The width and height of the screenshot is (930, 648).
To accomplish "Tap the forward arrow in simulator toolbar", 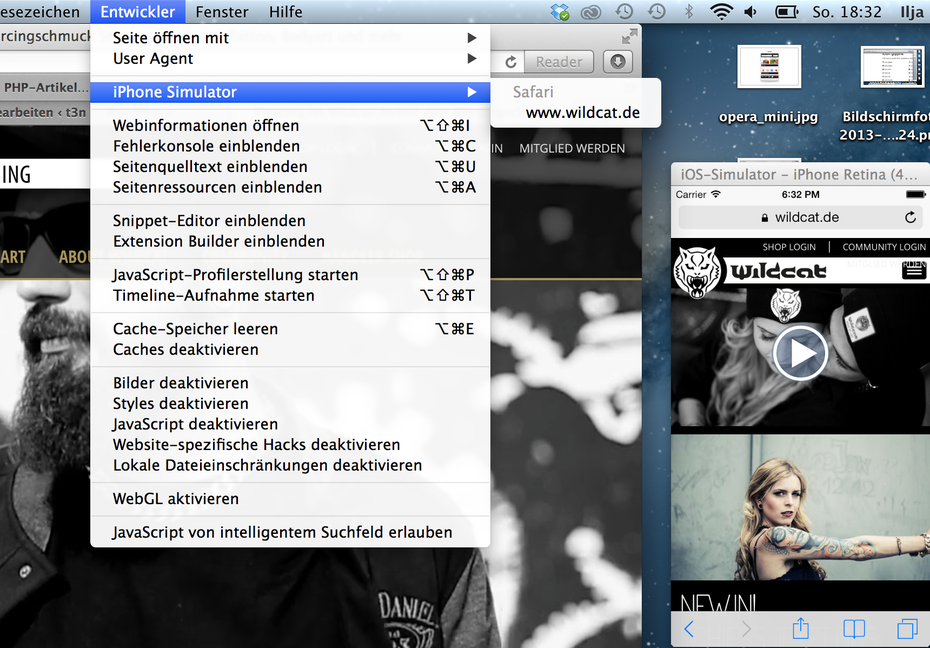I will [x=746, y=628].
